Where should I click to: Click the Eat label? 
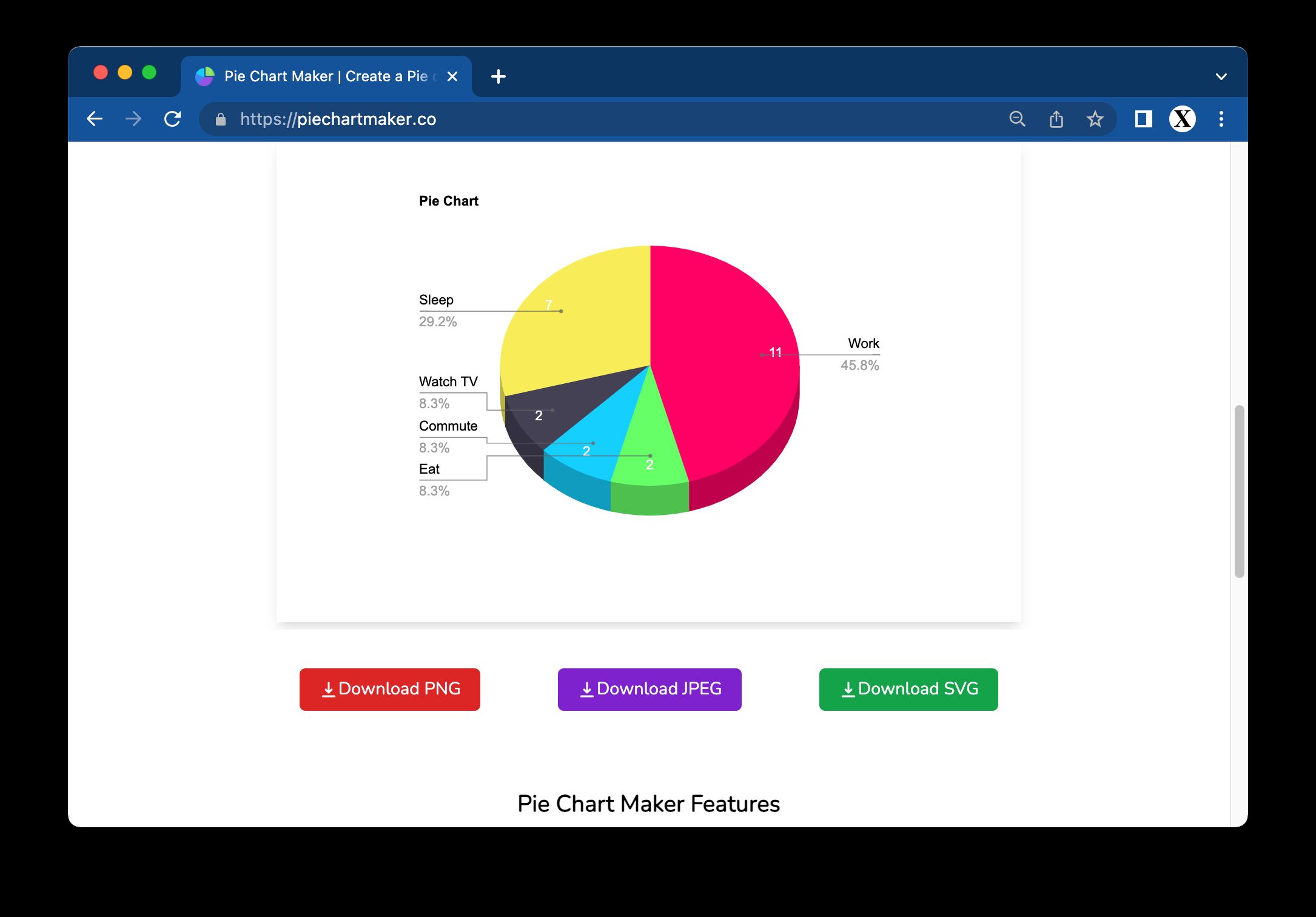(x=429, y=469)
